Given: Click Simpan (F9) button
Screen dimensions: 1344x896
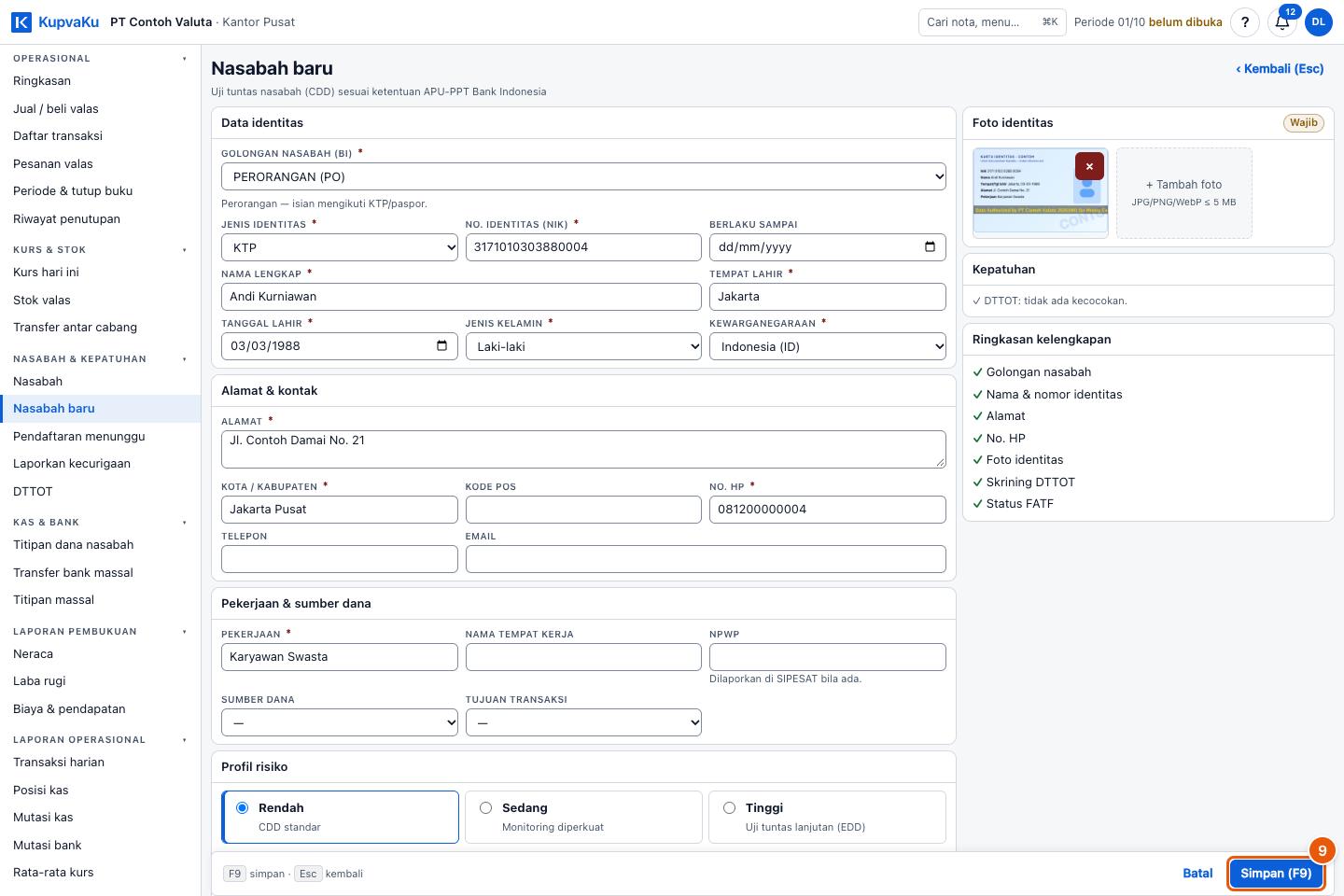Looking at the screenshot, I should (x=1276, y=874).
